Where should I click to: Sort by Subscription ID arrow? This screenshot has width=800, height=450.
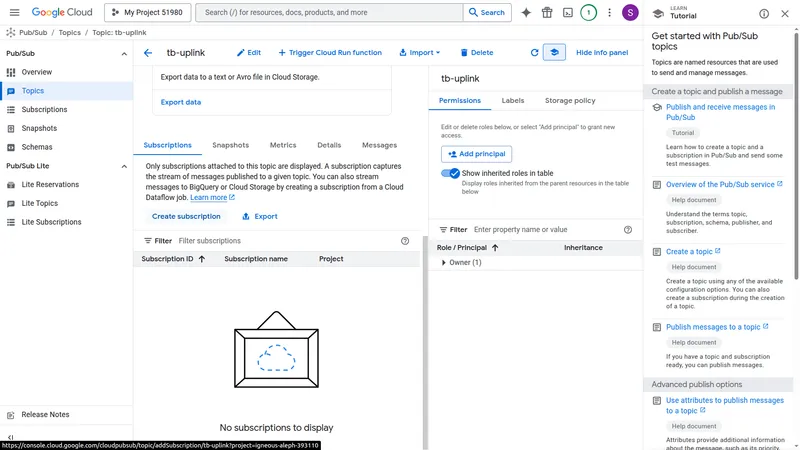coord(202,259)
